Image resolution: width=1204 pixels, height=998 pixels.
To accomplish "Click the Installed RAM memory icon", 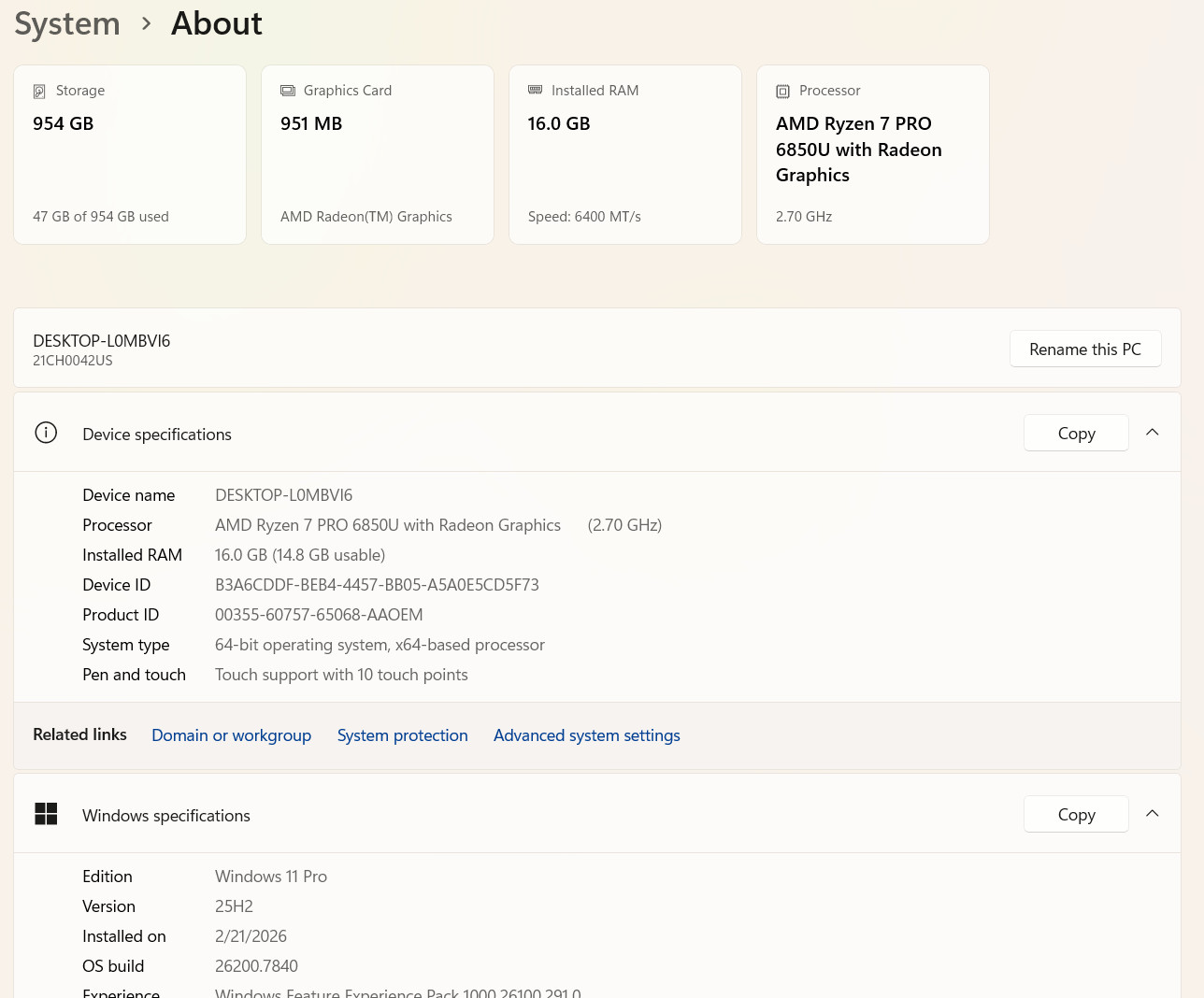I will 536,90.
